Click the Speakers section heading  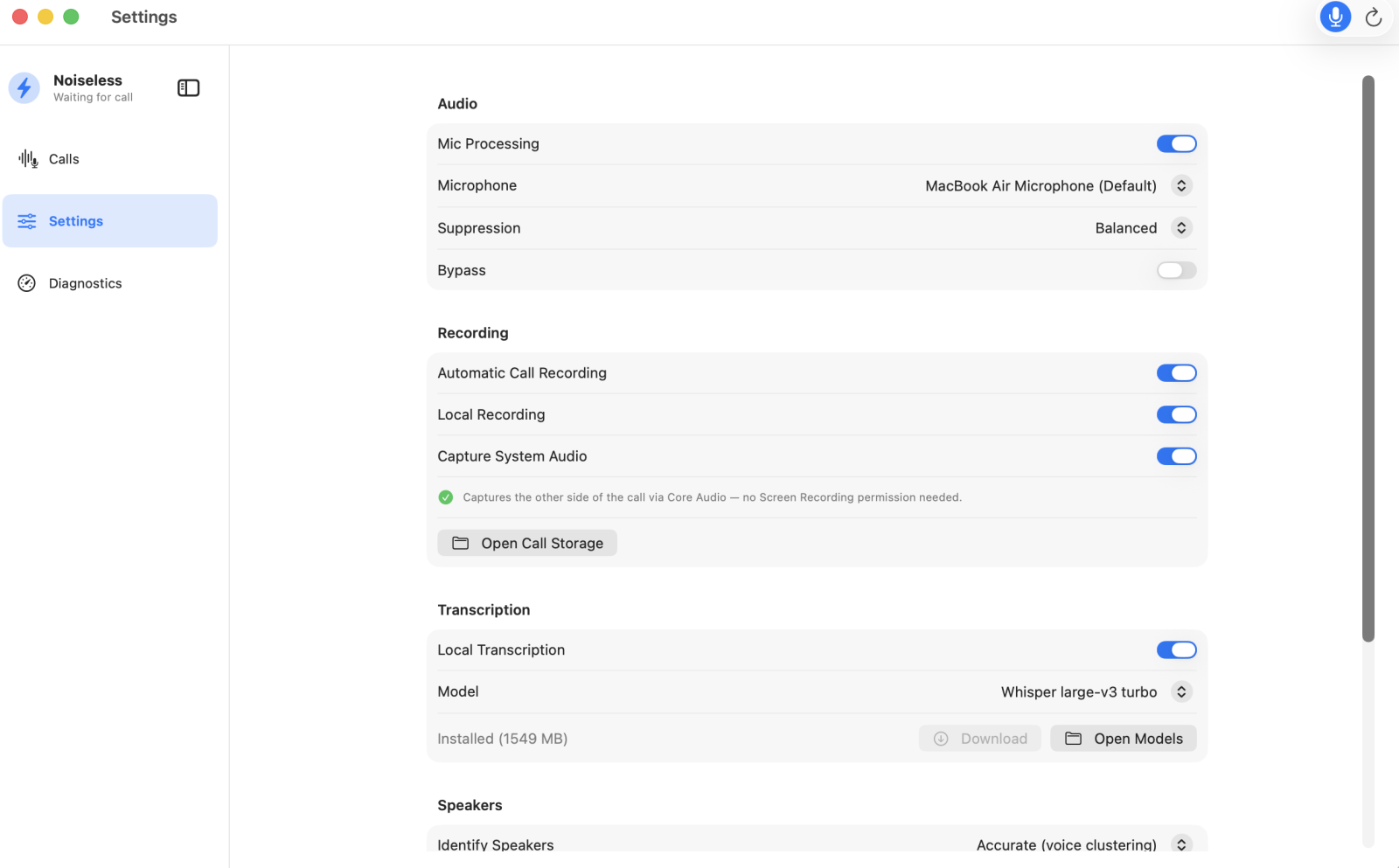[470, 805]
